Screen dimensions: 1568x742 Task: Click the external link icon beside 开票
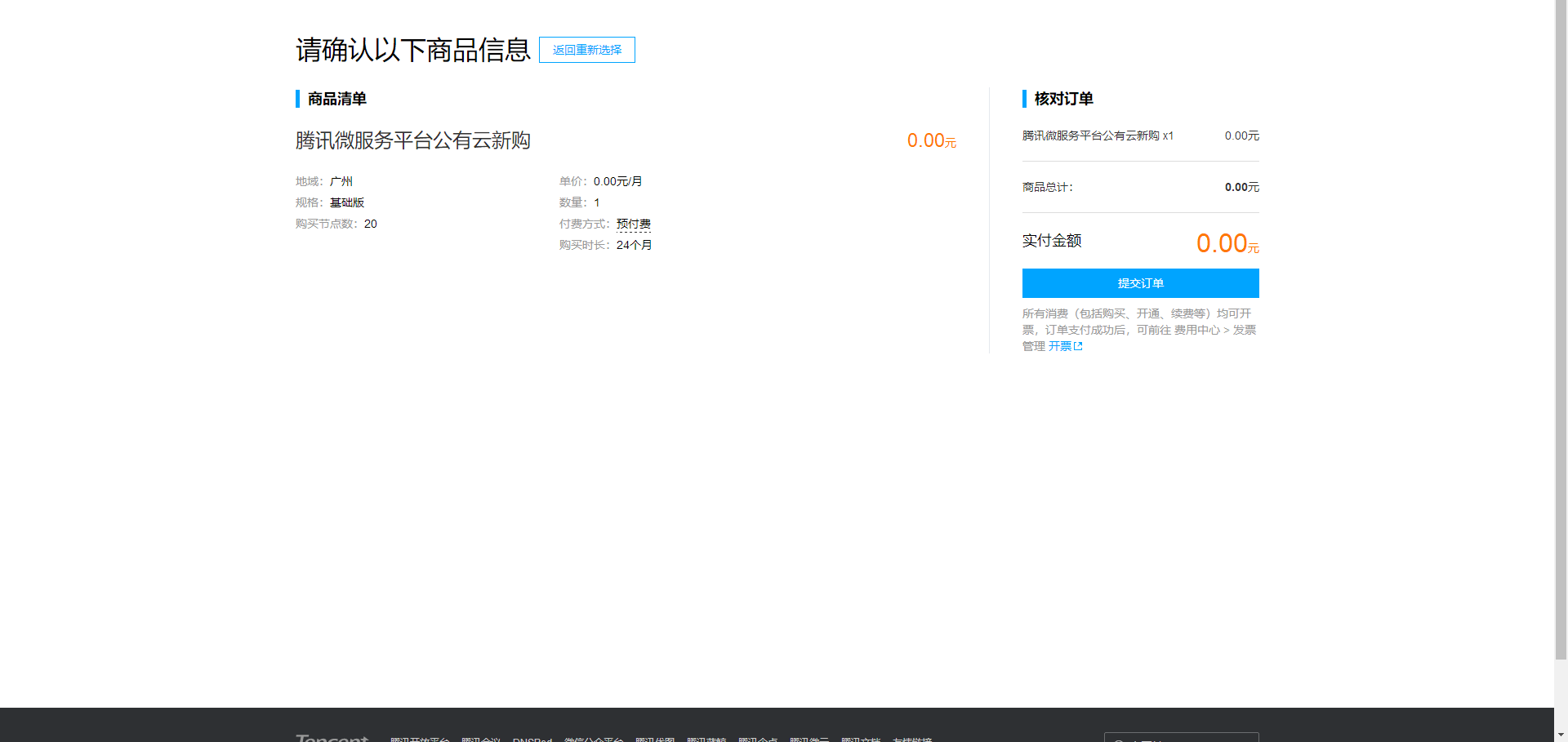[x=1078, y=346]
